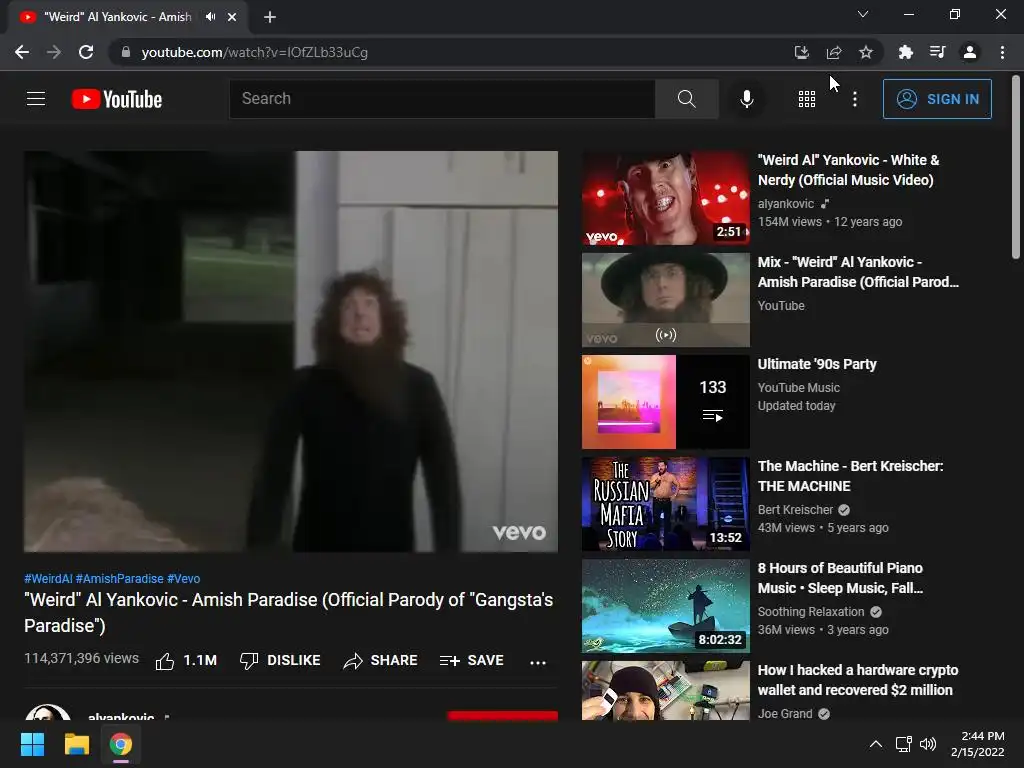Open Chrome extensions puzzle icon
The width and height of the screenshot is (1024, 768).
coord(905,52)
